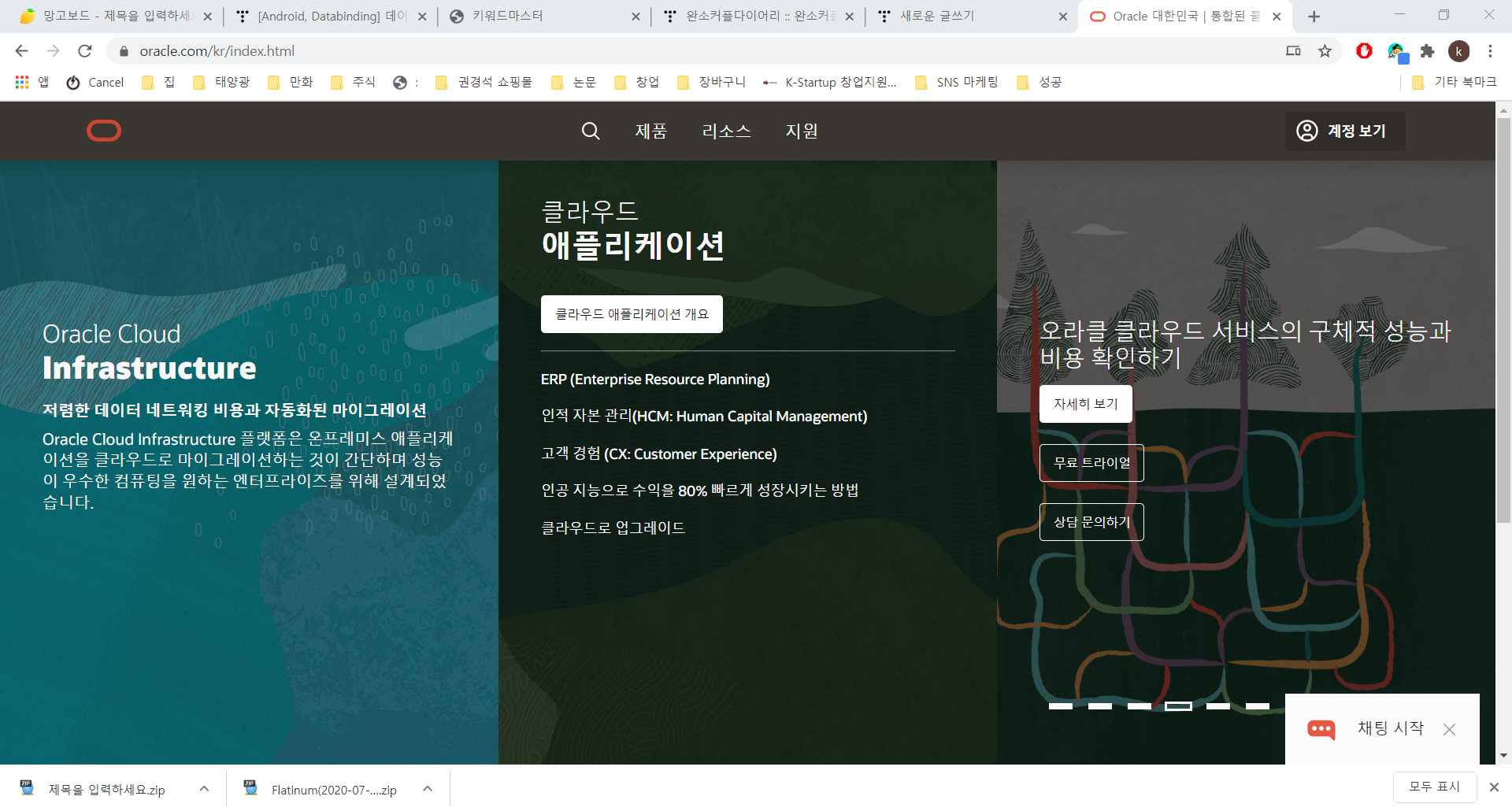This screenshot has height=811, width=1512.
Task: Open the 리소스 navigation menu
Action: pos(726,131)
